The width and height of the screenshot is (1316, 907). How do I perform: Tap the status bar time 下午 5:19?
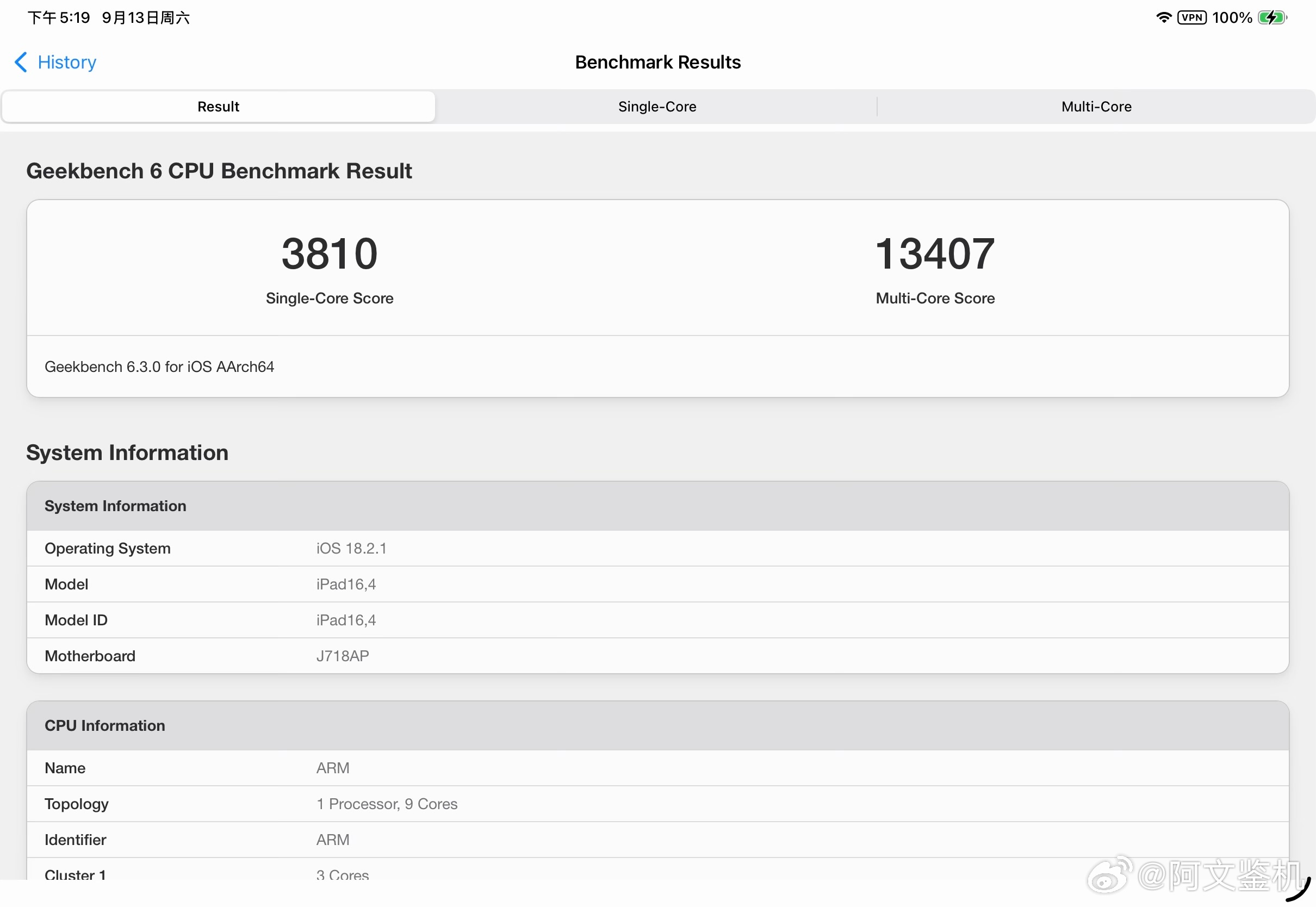59,17
